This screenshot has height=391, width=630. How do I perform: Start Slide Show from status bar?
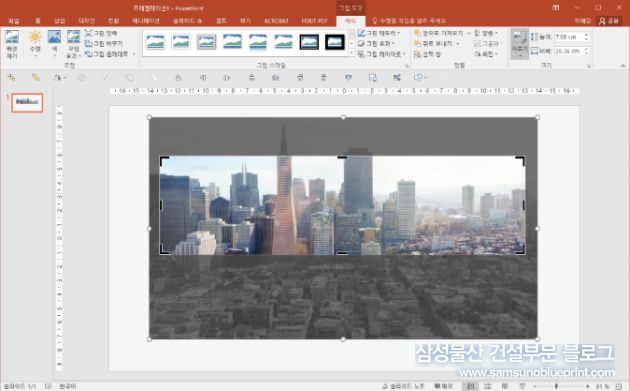click(x=522, y=386)
